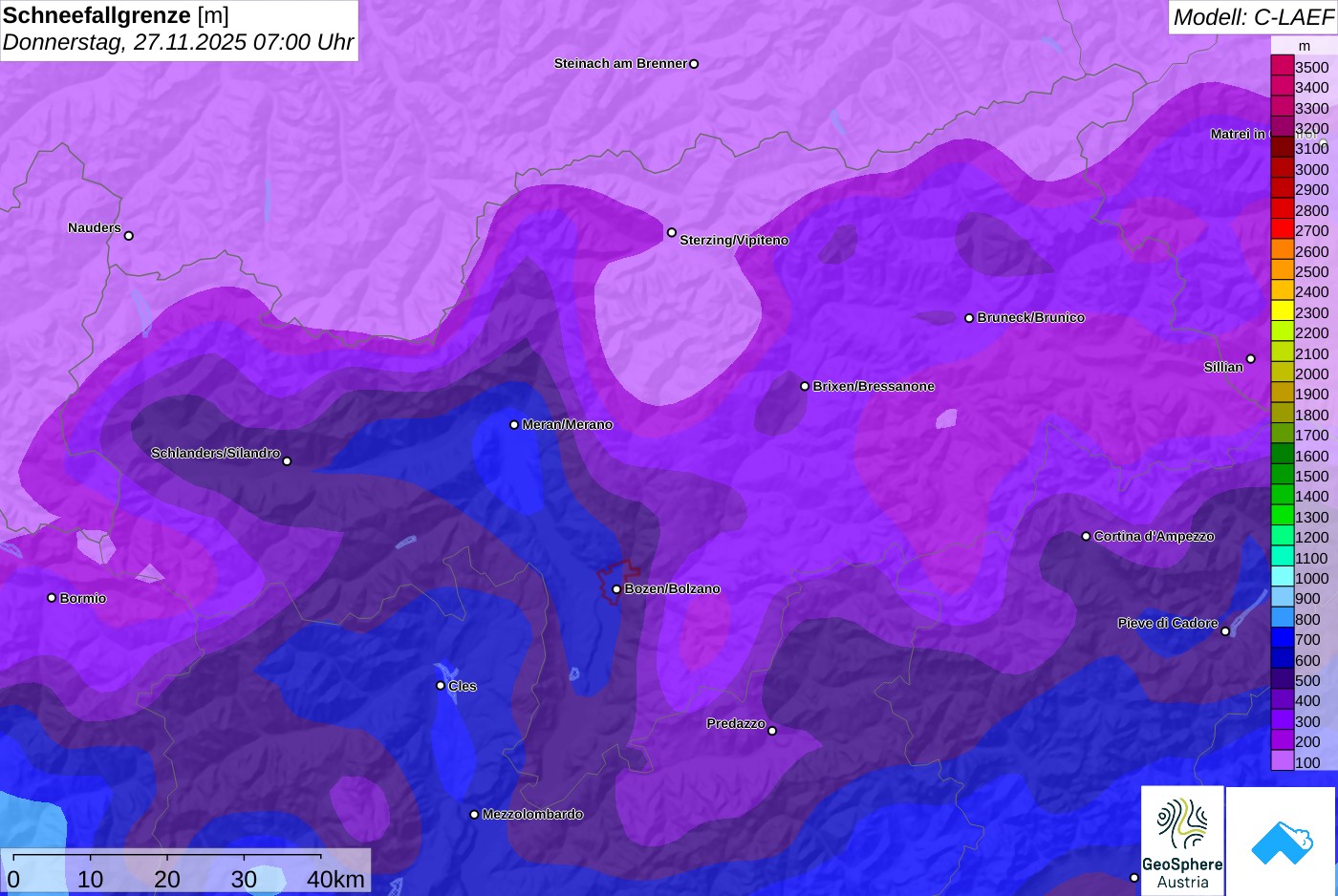Image resolution: width=1338 pixels, height=896 pixels.
Task: Click the Schlanders/Silandro label text
Action: [215, 453]
